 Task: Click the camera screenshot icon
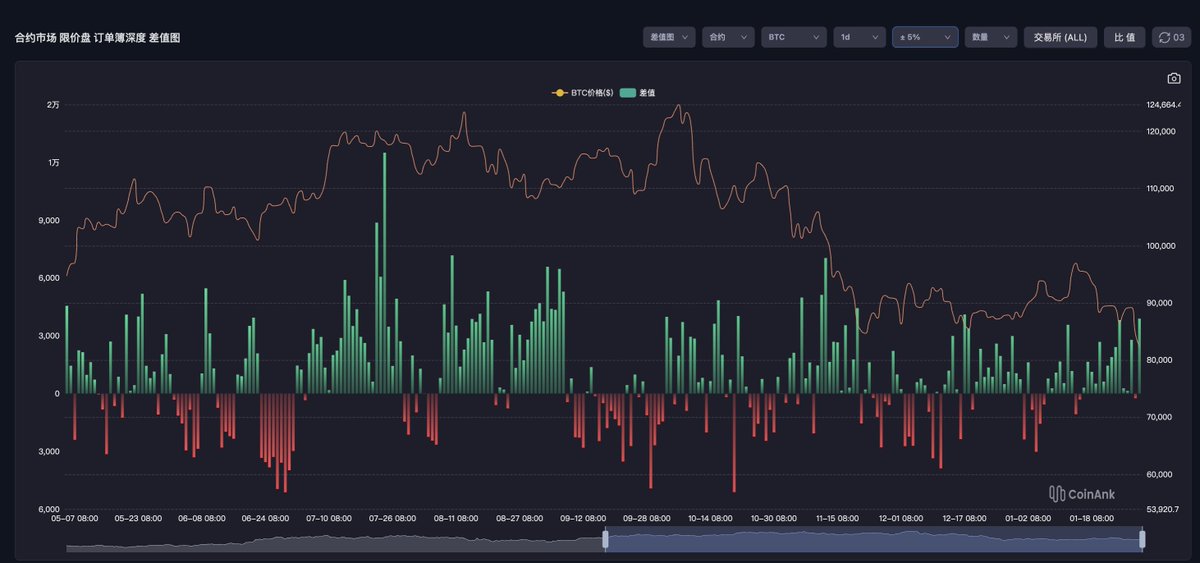click(1173, 79)
